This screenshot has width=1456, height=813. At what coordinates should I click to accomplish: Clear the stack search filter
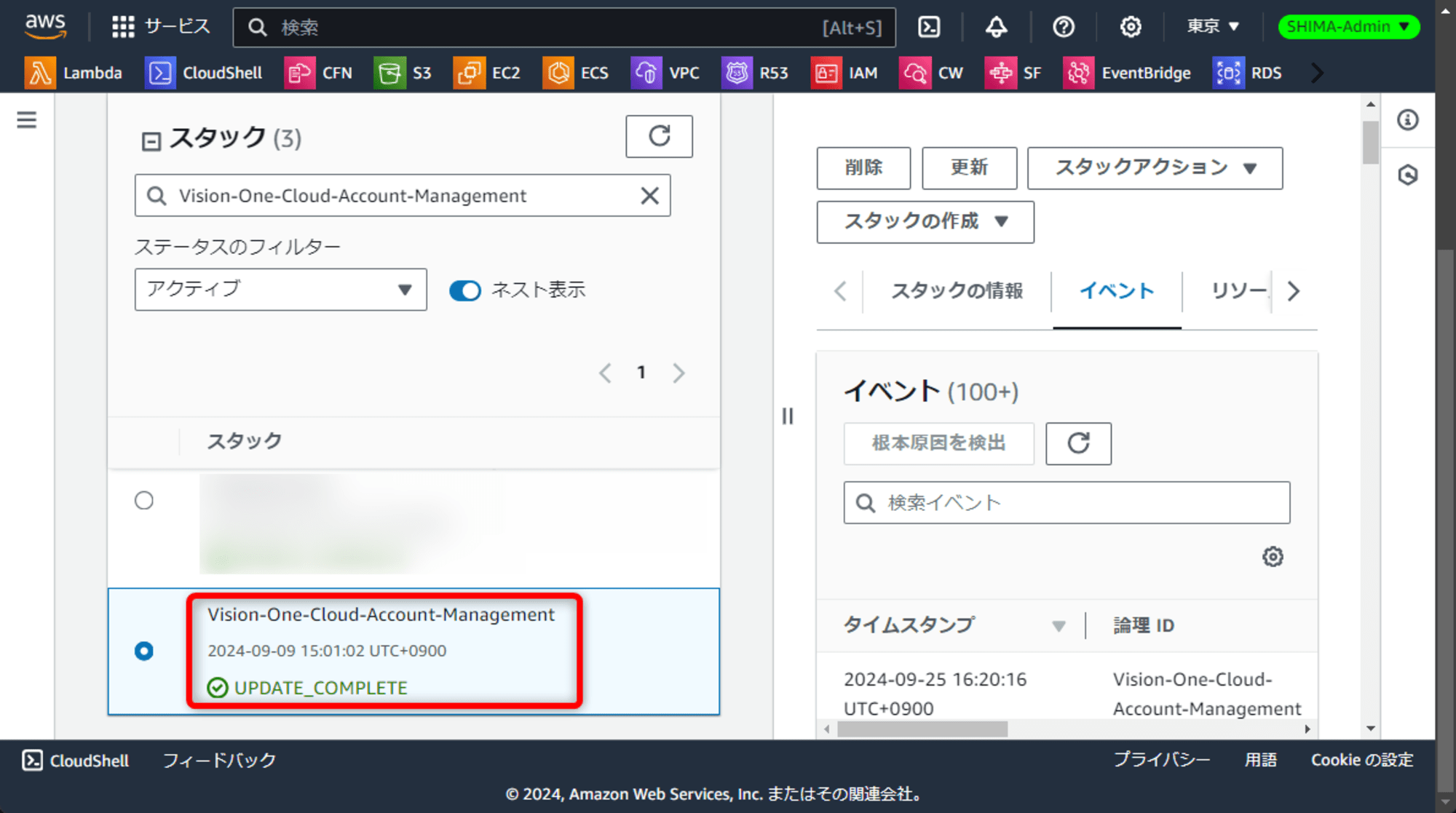[x=649, y=195]
